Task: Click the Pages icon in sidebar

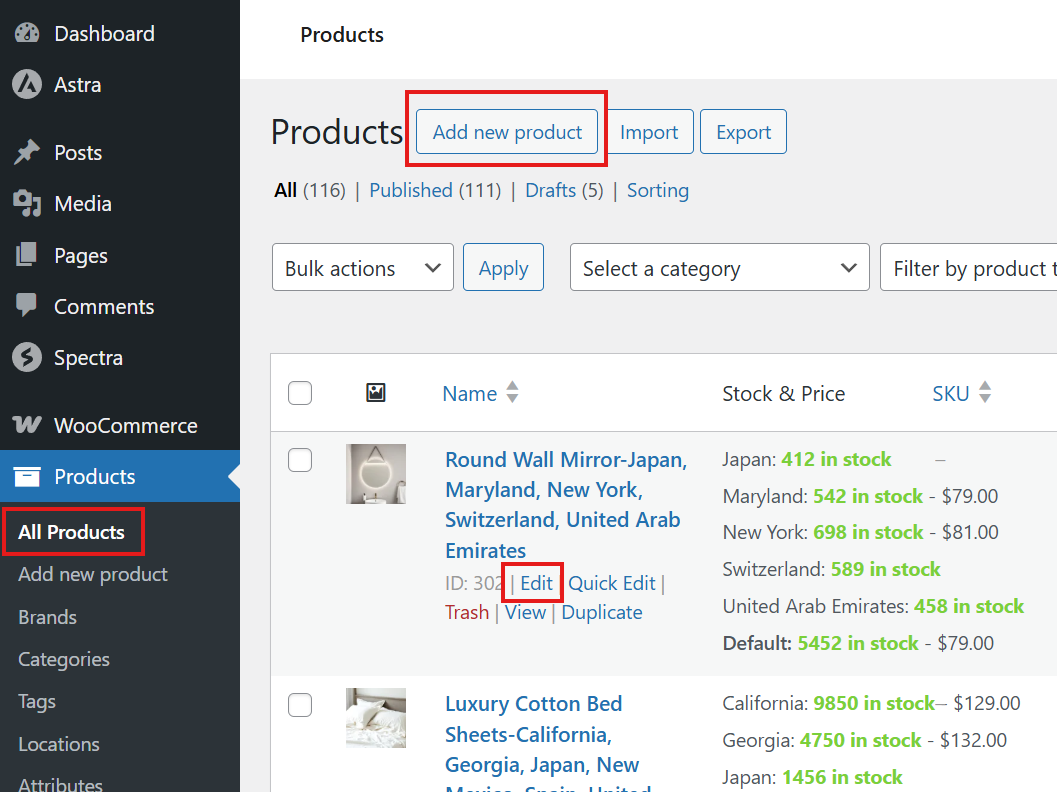Action: tap(27, 256)
